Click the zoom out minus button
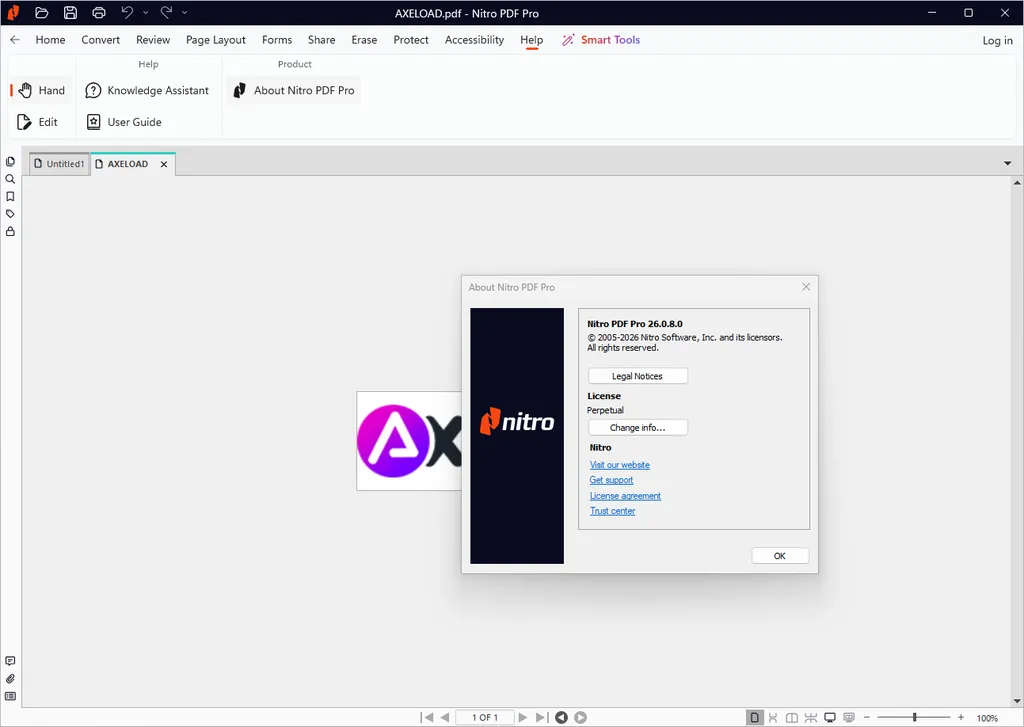 pos(867,717)
